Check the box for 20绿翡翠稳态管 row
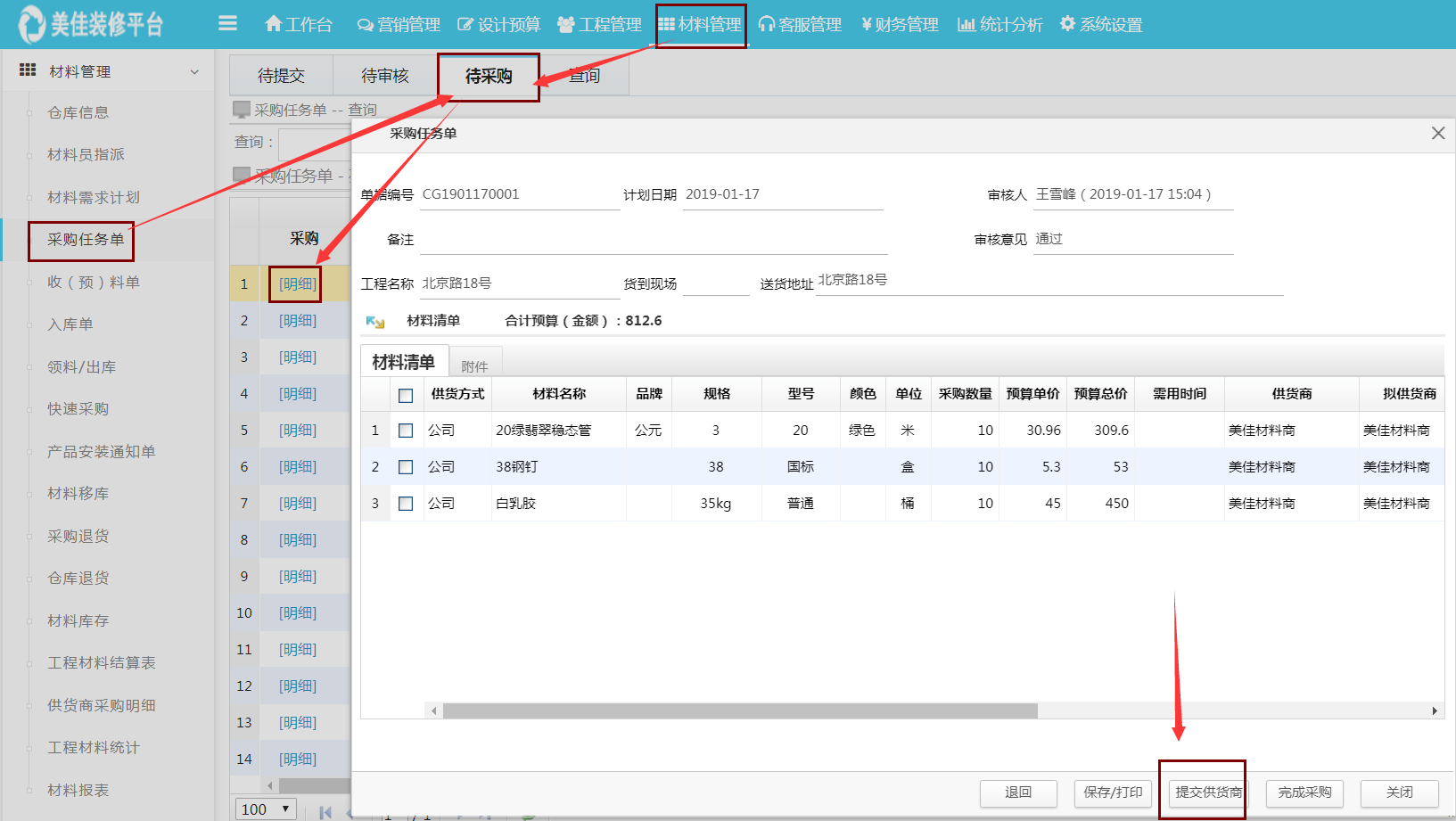 click(406, 431)
